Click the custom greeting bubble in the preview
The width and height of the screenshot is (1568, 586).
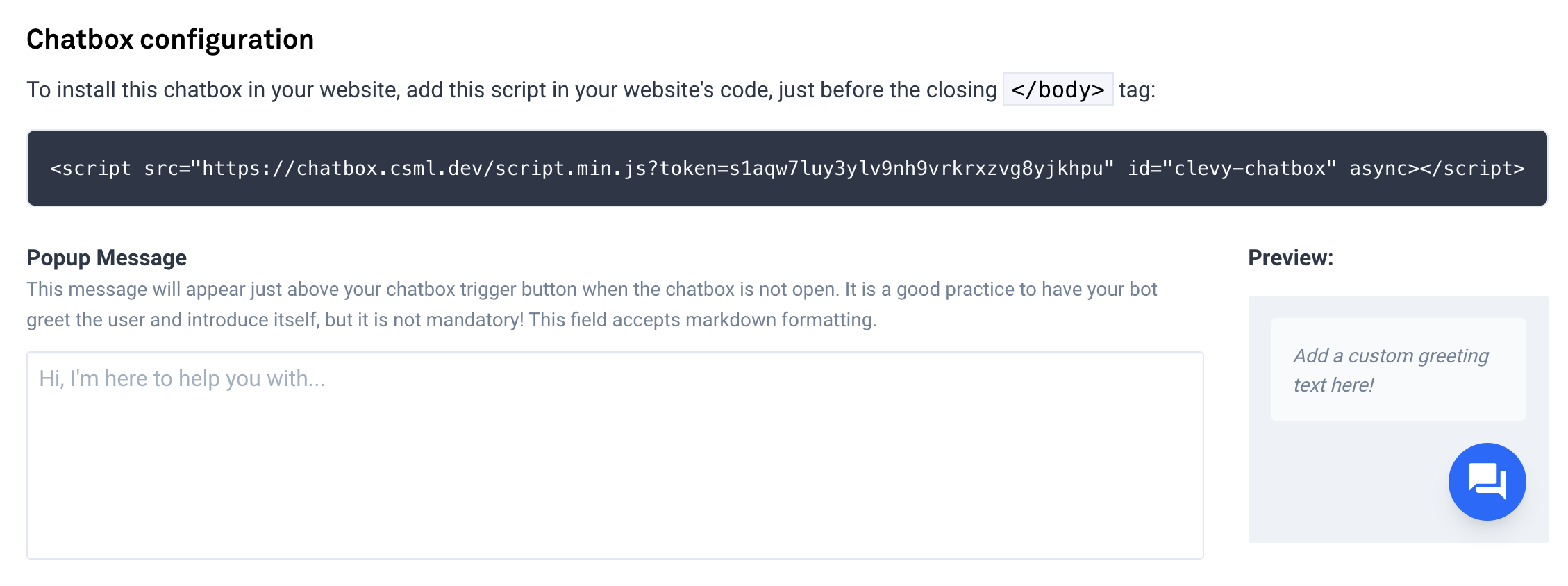1398,369
